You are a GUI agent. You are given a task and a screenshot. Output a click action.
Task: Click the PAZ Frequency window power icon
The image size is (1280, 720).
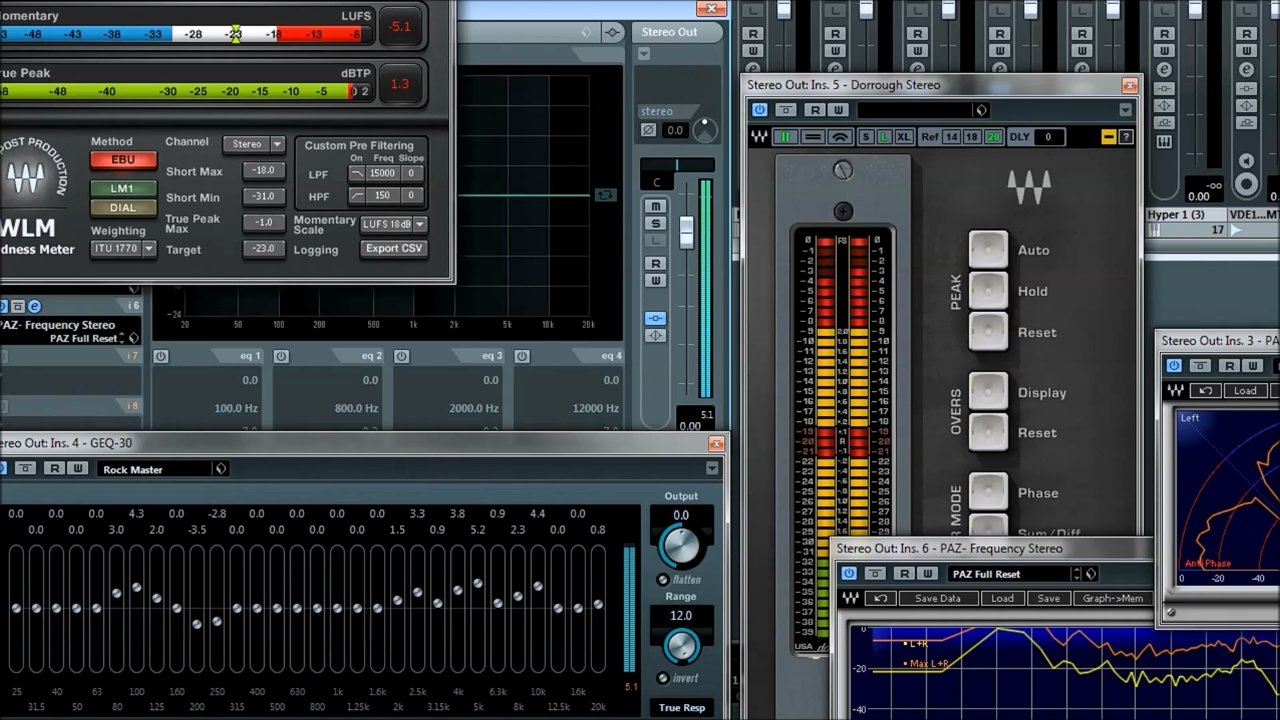tap(849, 574)
